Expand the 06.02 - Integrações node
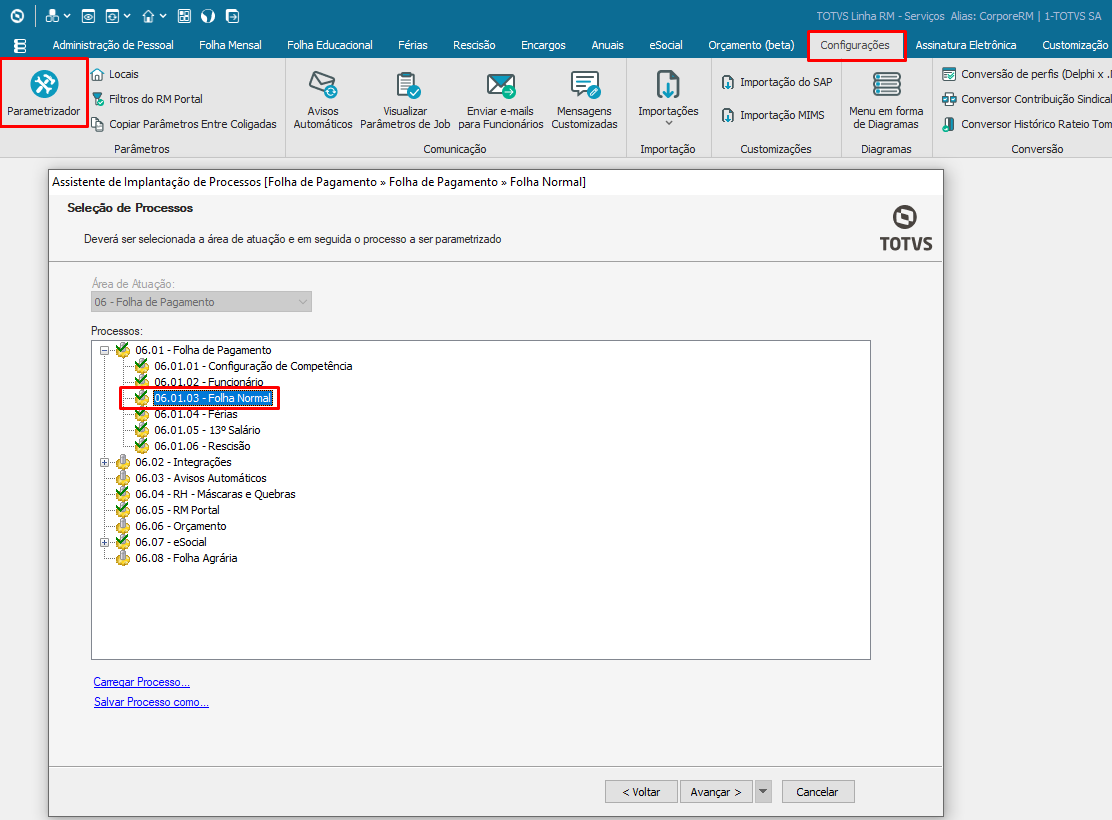 point(104,462)
